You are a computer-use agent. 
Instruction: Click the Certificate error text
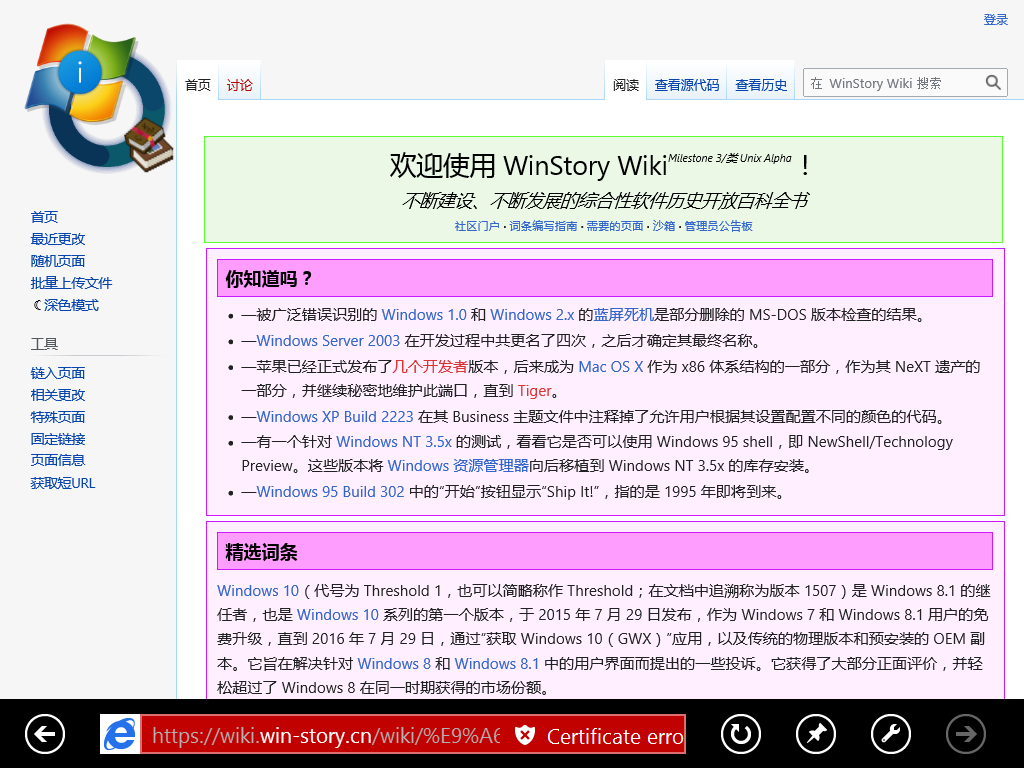615,737
